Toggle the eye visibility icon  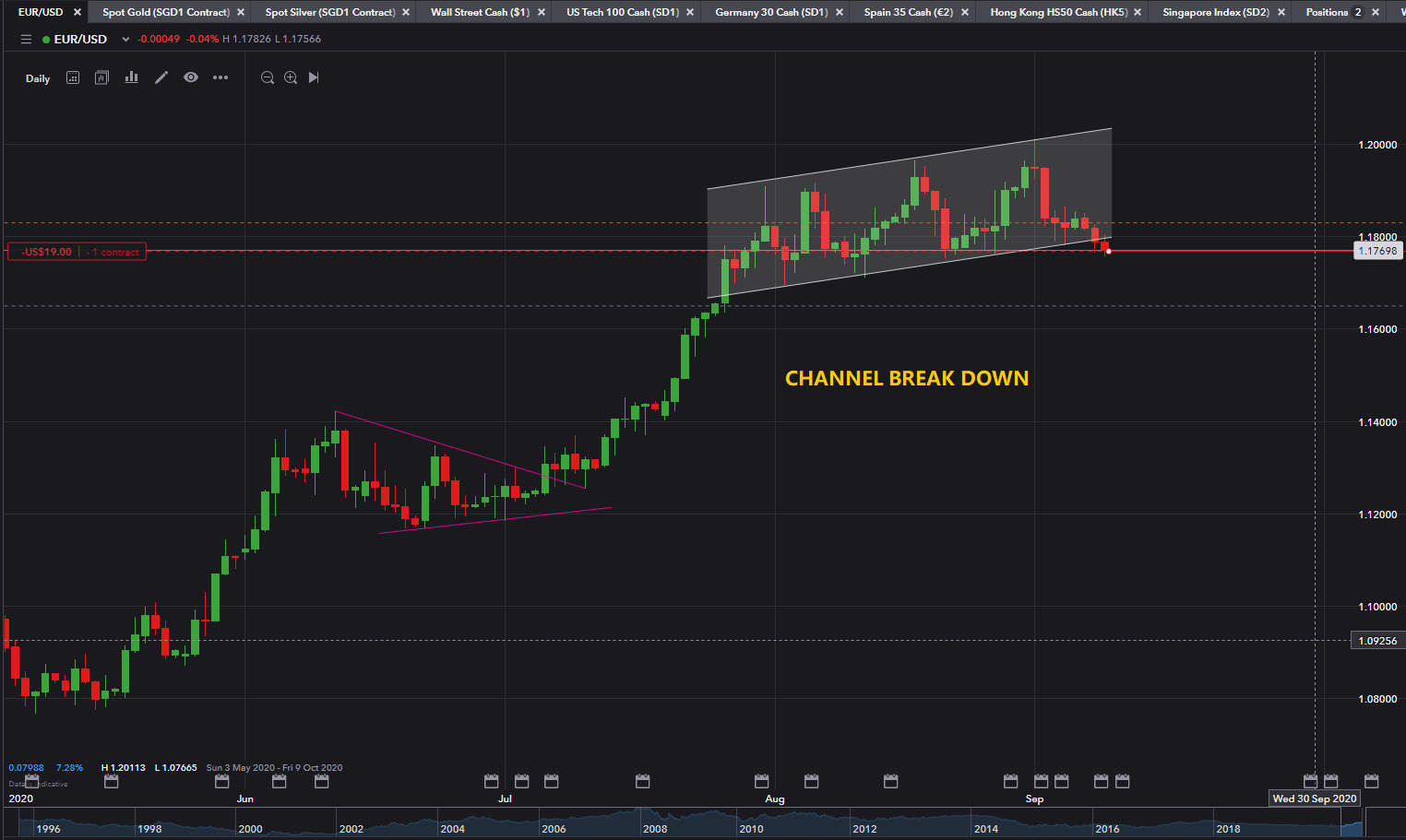pyautogui.click(x=191, y=77)
